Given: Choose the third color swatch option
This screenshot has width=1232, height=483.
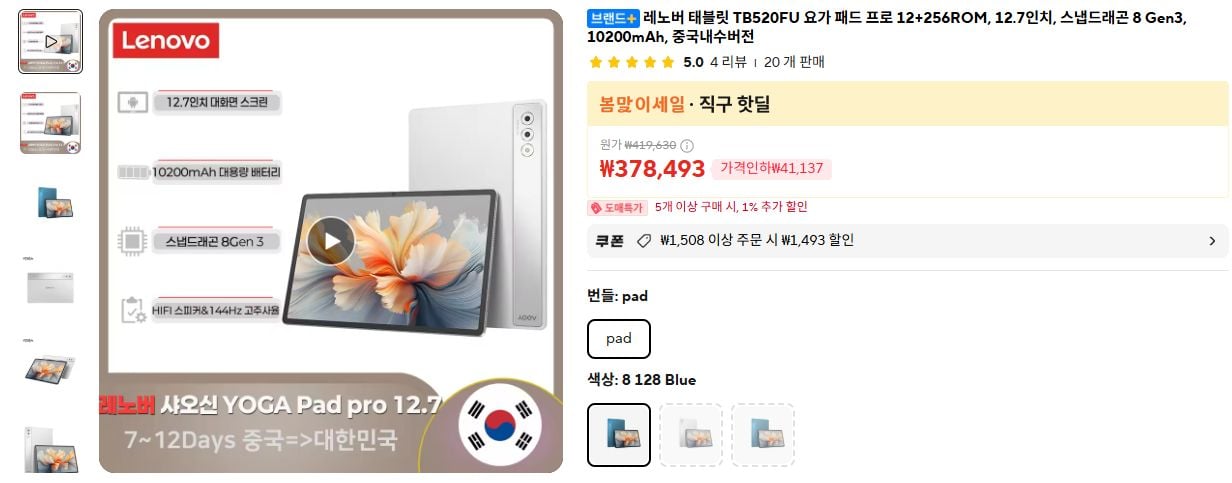Looking at the screenshot, I should coord(763,435).
